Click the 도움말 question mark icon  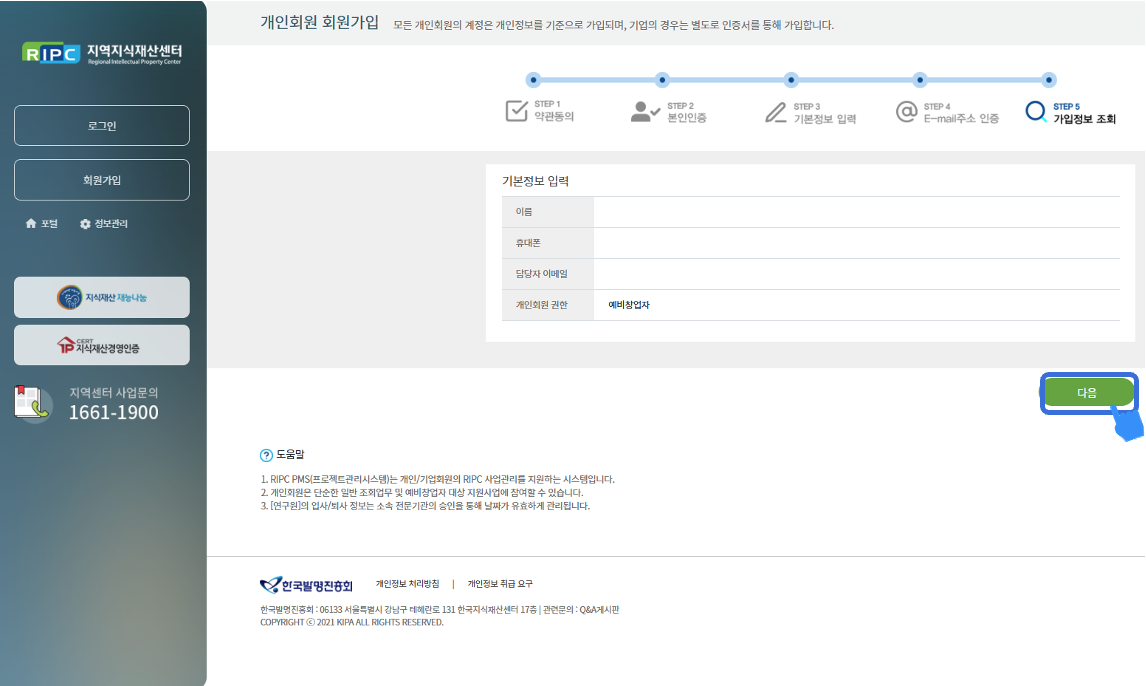266,455
